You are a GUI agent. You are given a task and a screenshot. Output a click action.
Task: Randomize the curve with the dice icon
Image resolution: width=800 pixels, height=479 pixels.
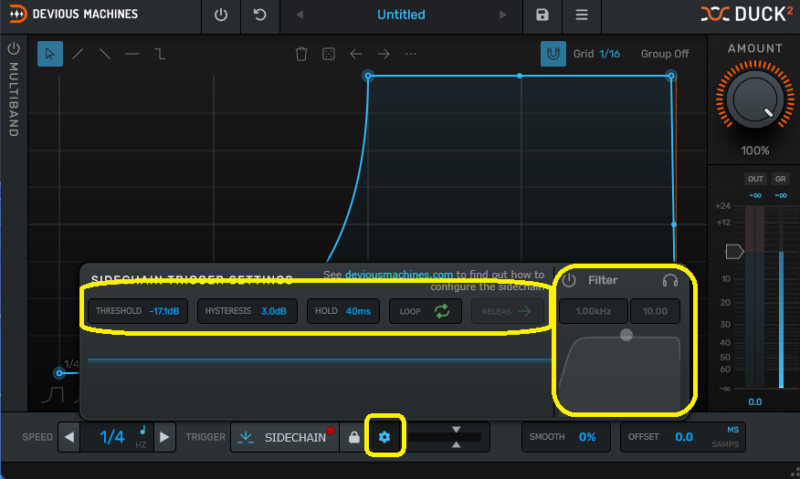(x=328, y=54)
